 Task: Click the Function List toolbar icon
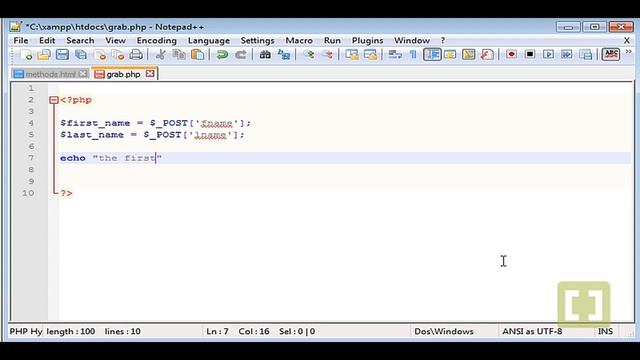(487, 55)
